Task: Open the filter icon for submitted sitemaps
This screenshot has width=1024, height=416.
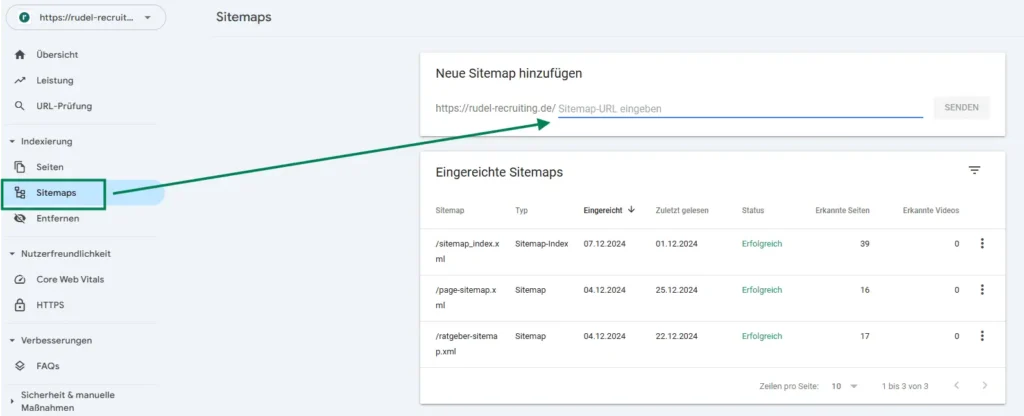Action: pos(974,171)
